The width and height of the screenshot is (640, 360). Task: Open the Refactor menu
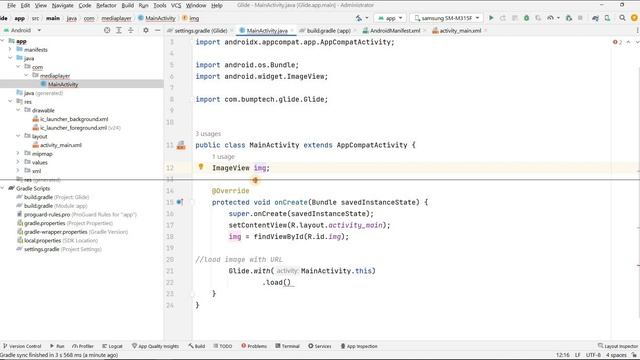[106, 5]
